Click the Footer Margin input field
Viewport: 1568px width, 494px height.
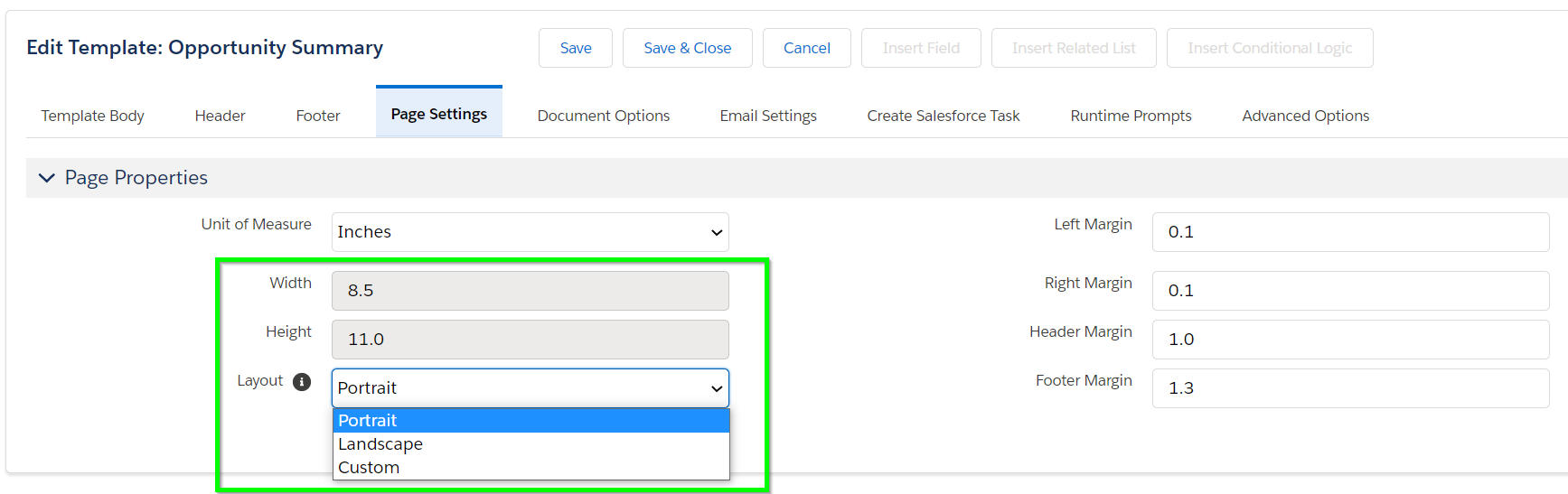1351,388
